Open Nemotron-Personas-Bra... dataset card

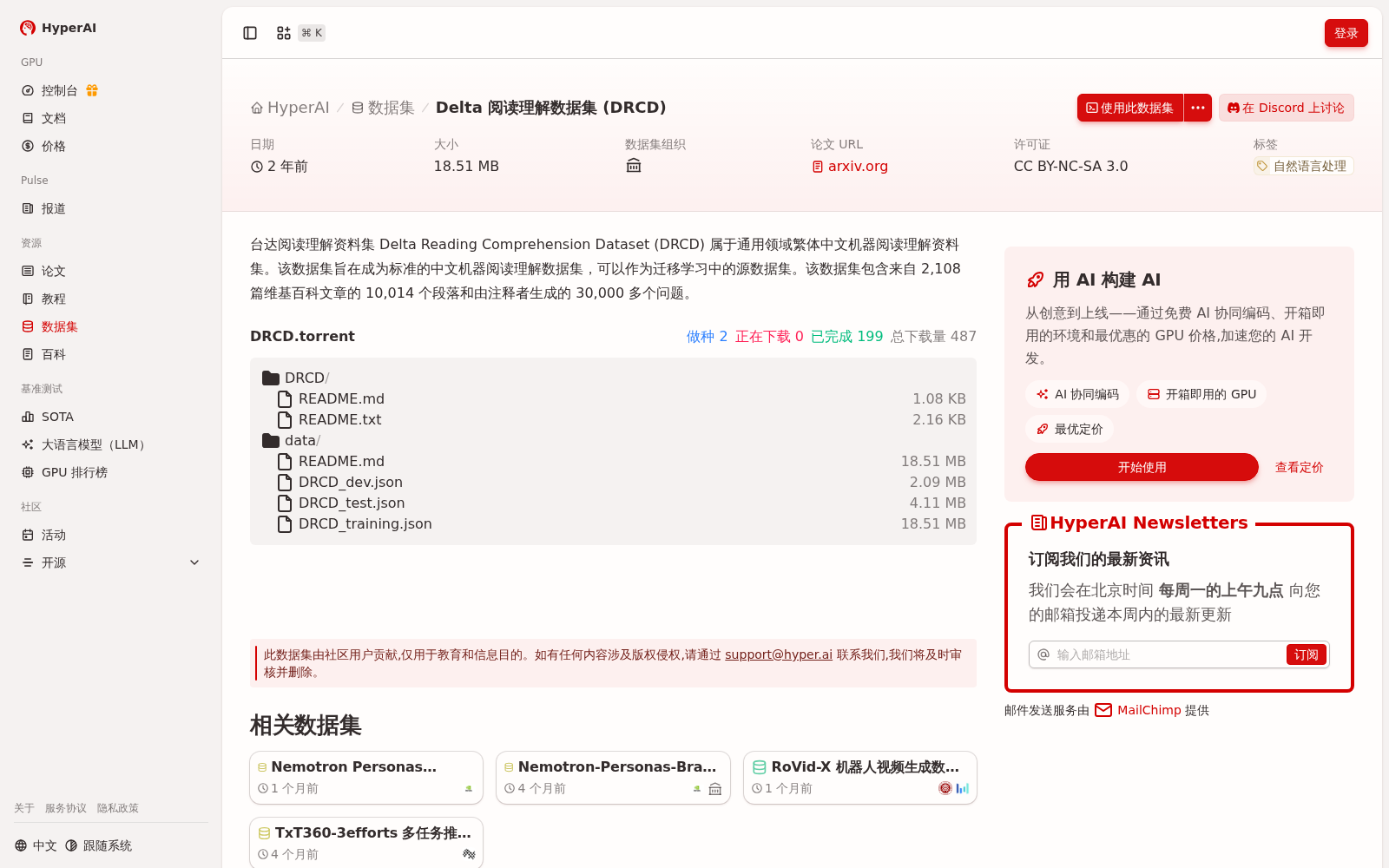(x=613, y=778)
